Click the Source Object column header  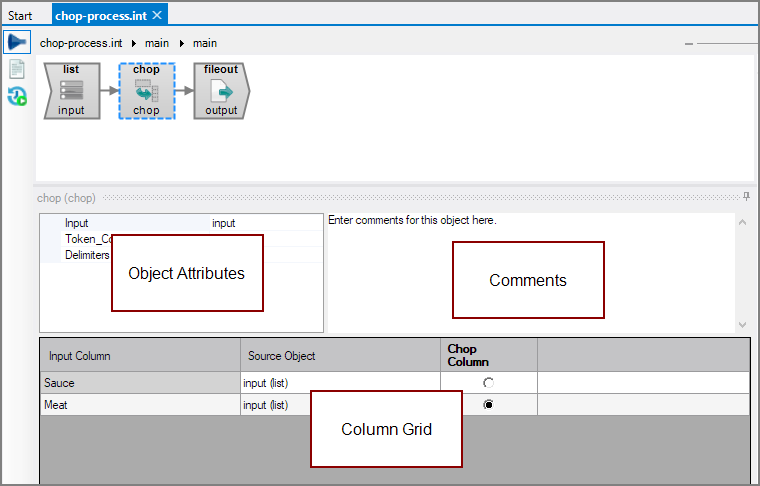pyautogui.click(x=340, y=356)
